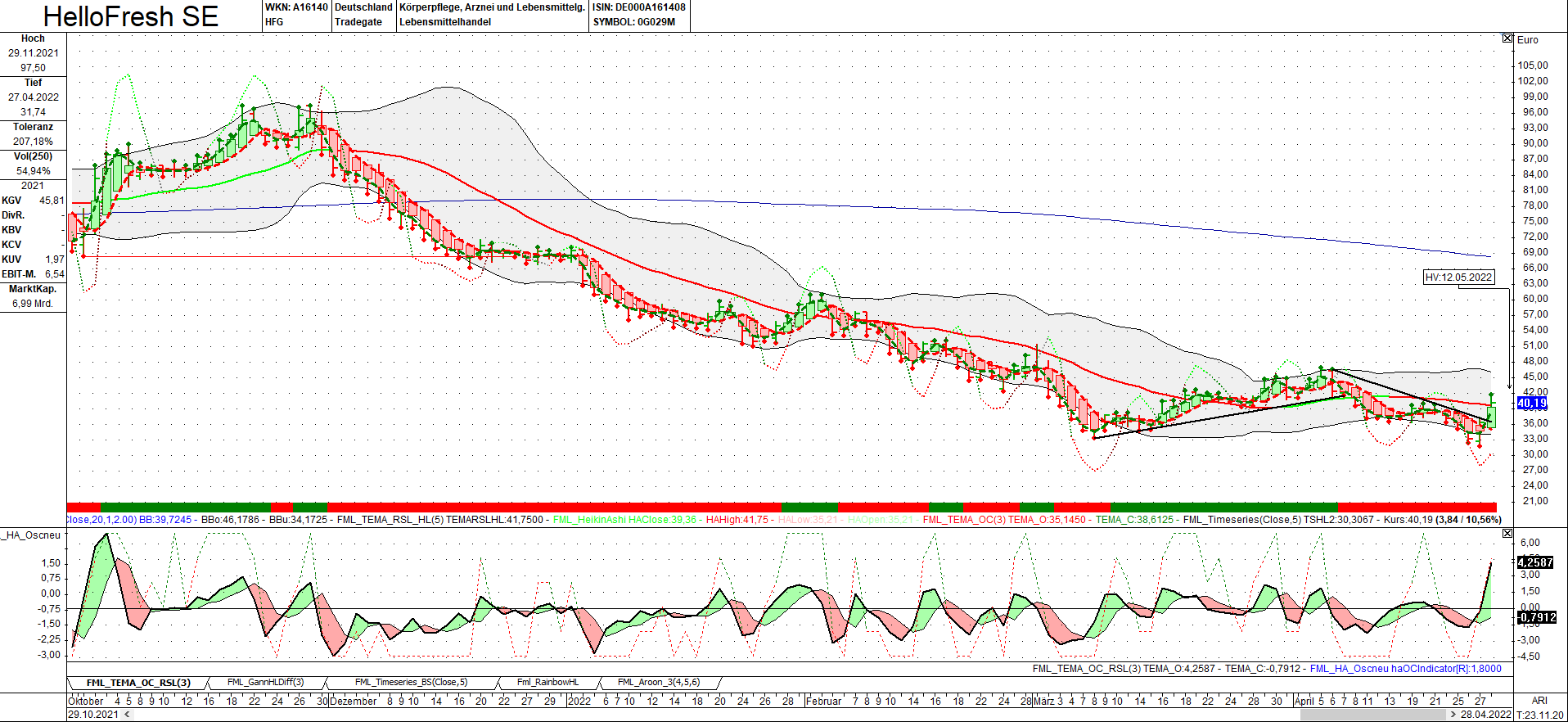Click the Hoch label in the sidebar
Screen dimensions: 1568x722
pyautogui.click(x=33, y=38)
